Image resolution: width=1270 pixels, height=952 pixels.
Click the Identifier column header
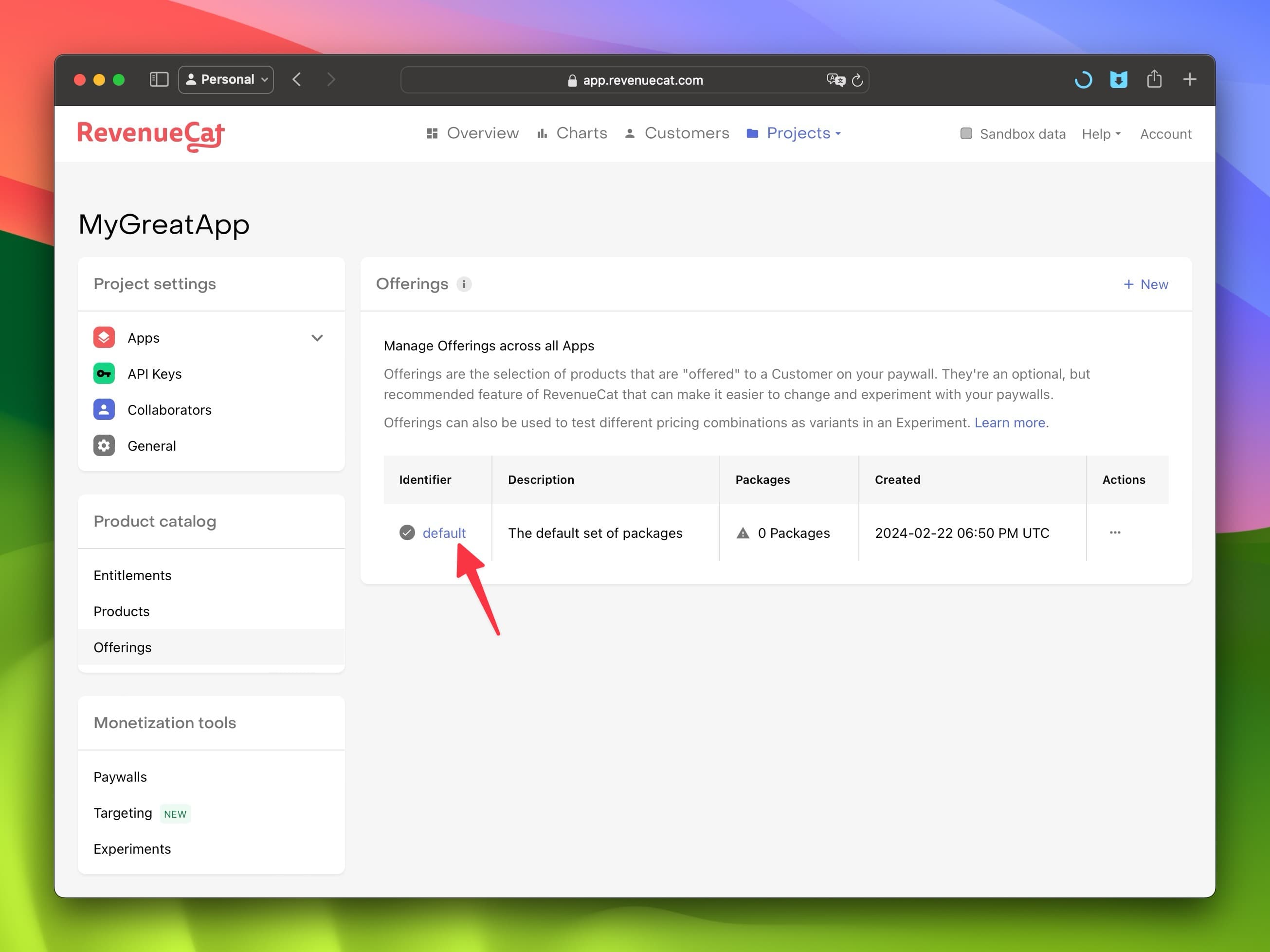click(425, 479)
